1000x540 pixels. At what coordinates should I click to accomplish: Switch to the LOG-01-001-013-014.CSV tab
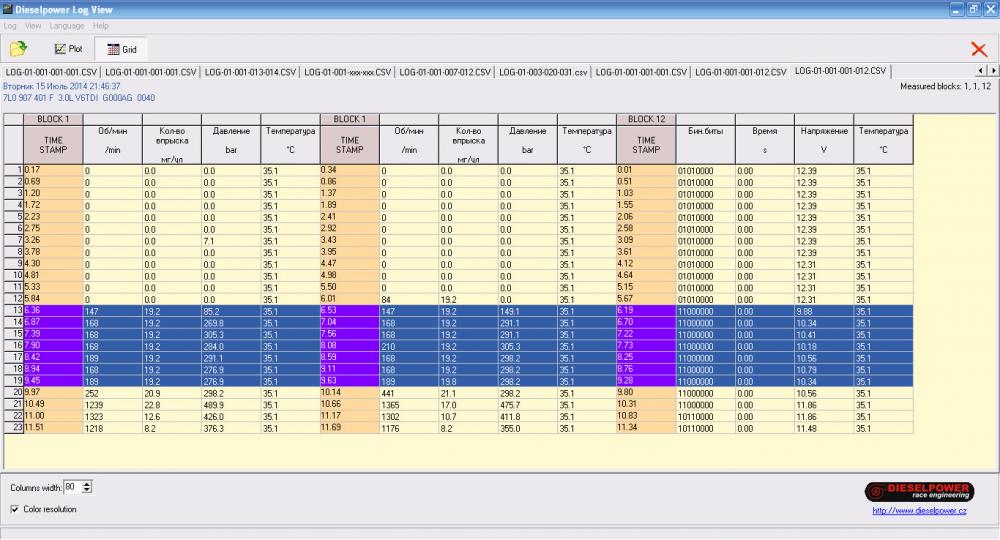click(x=250, y=72)
